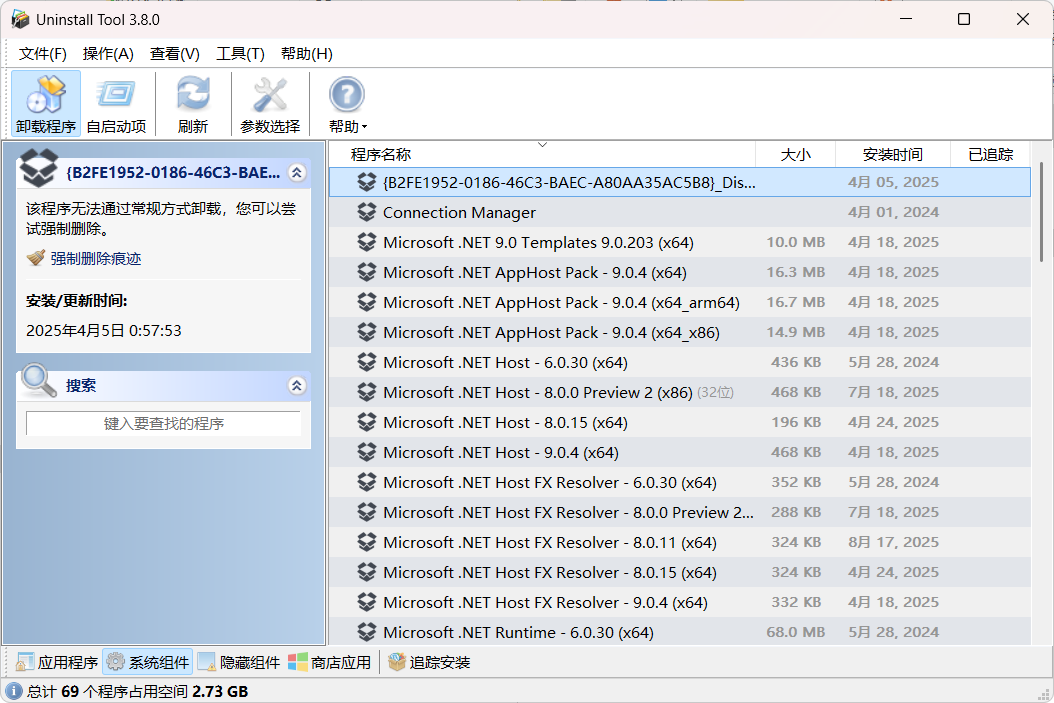Open the 自启动项 startup items toolbar icon

116,104
